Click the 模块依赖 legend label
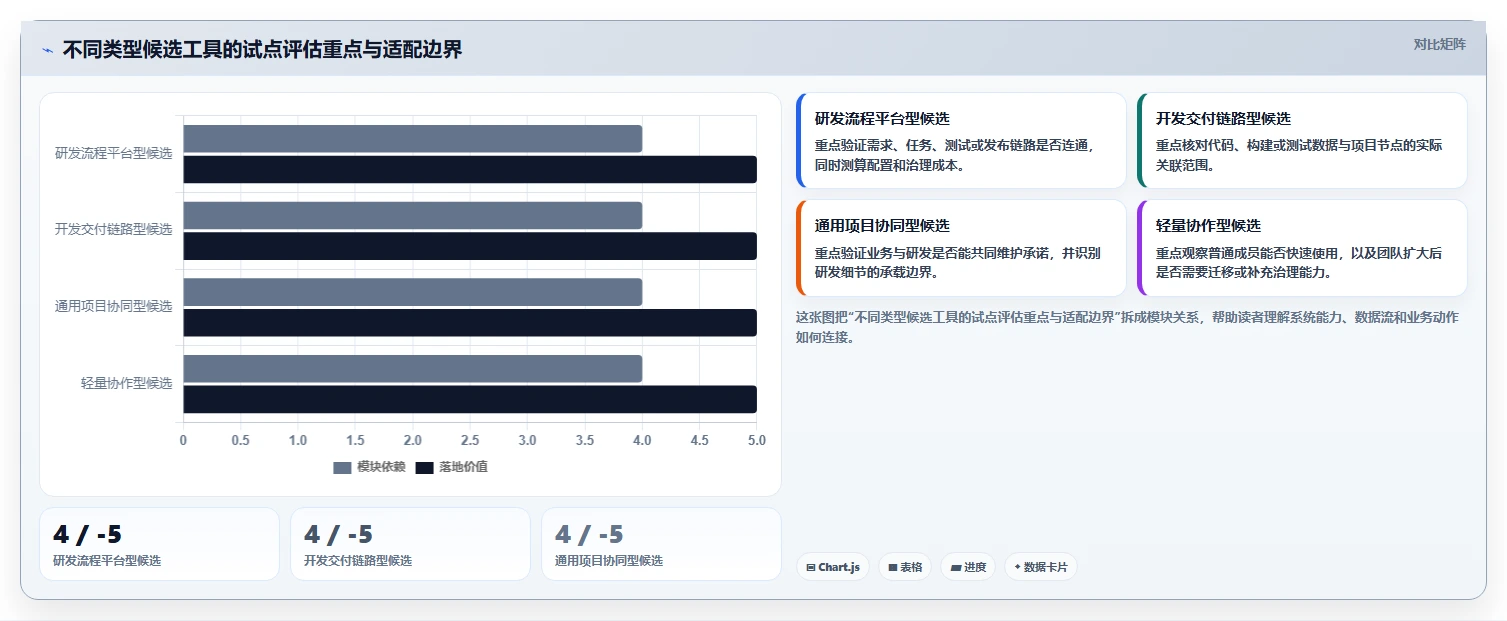This screenshot has width=1507, height=621. coord(381,467)
